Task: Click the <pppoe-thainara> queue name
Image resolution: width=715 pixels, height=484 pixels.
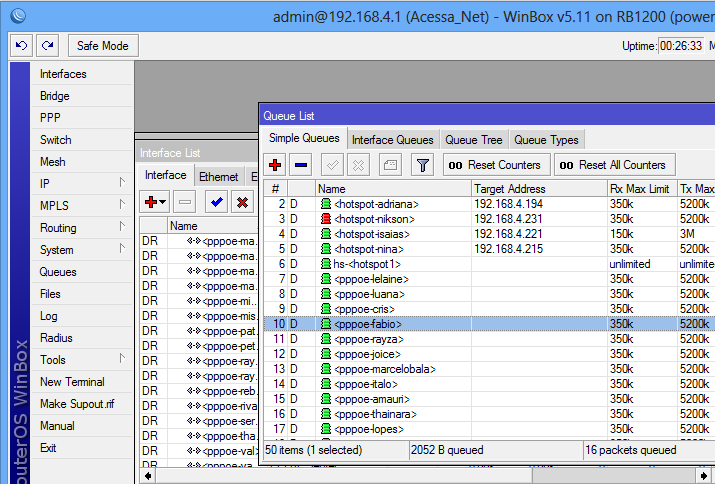Action: click(376, 414)
